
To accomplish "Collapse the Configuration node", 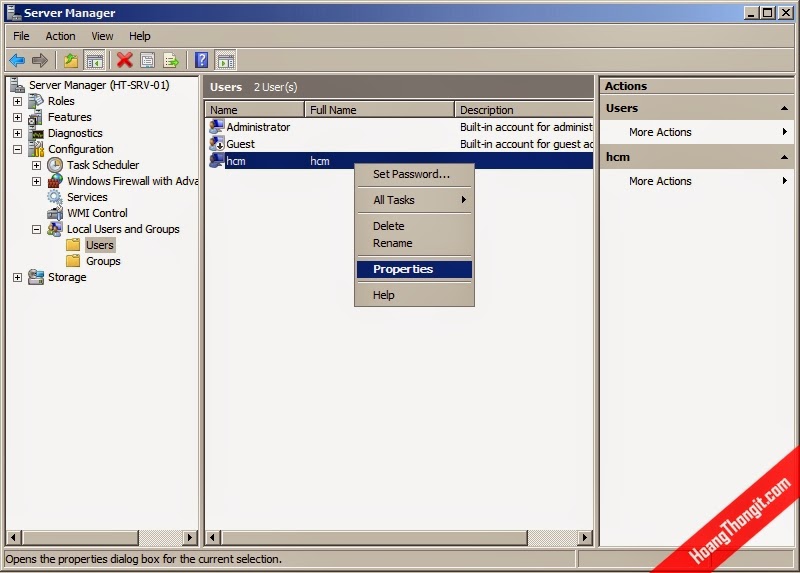I will tap(17, 149).
